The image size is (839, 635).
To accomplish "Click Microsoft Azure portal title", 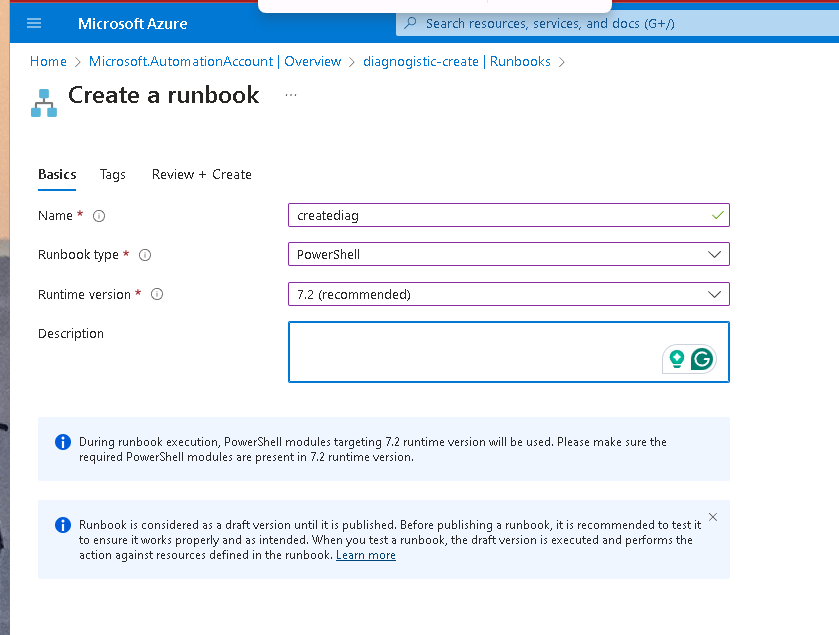I will (133, 24).
